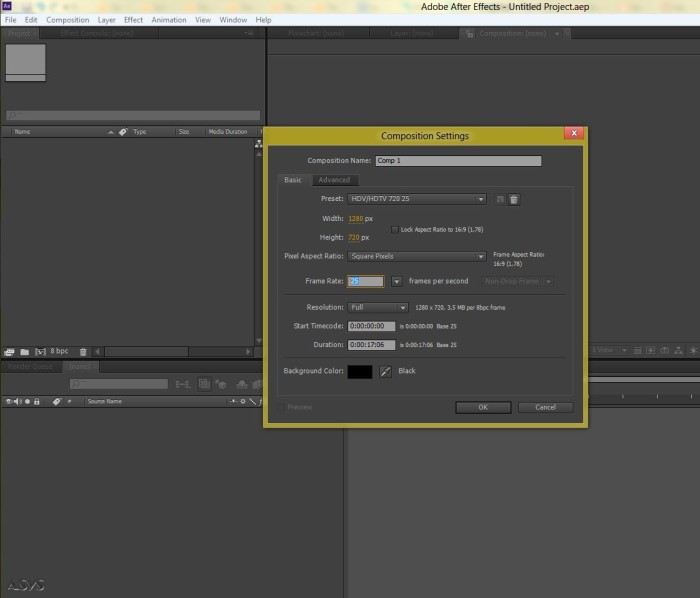
Task: Open the File menu
Action: click(10, 20)
